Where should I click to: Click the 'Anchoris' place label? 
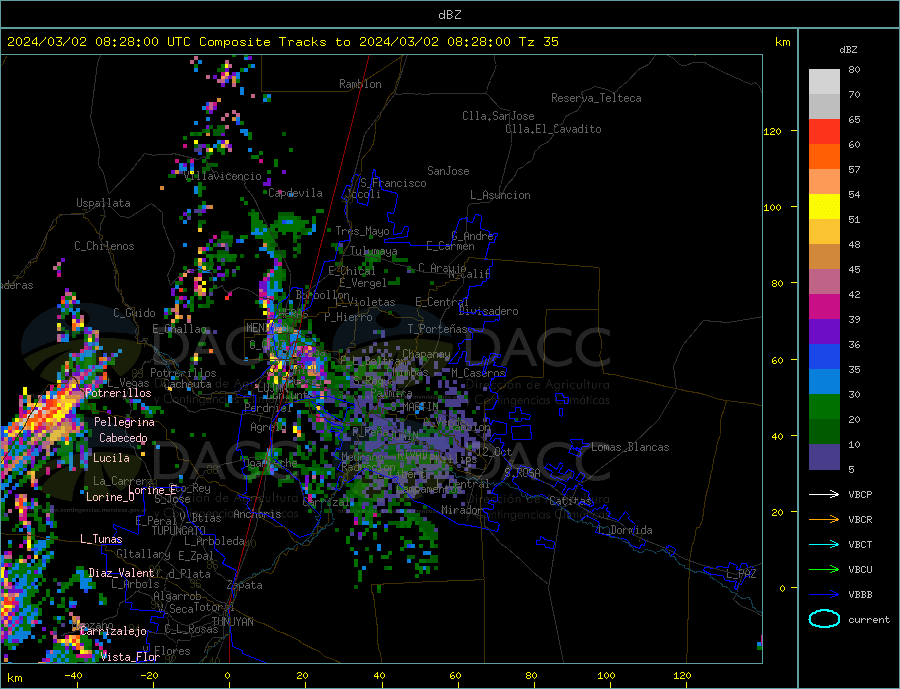(x=257, y=514)
